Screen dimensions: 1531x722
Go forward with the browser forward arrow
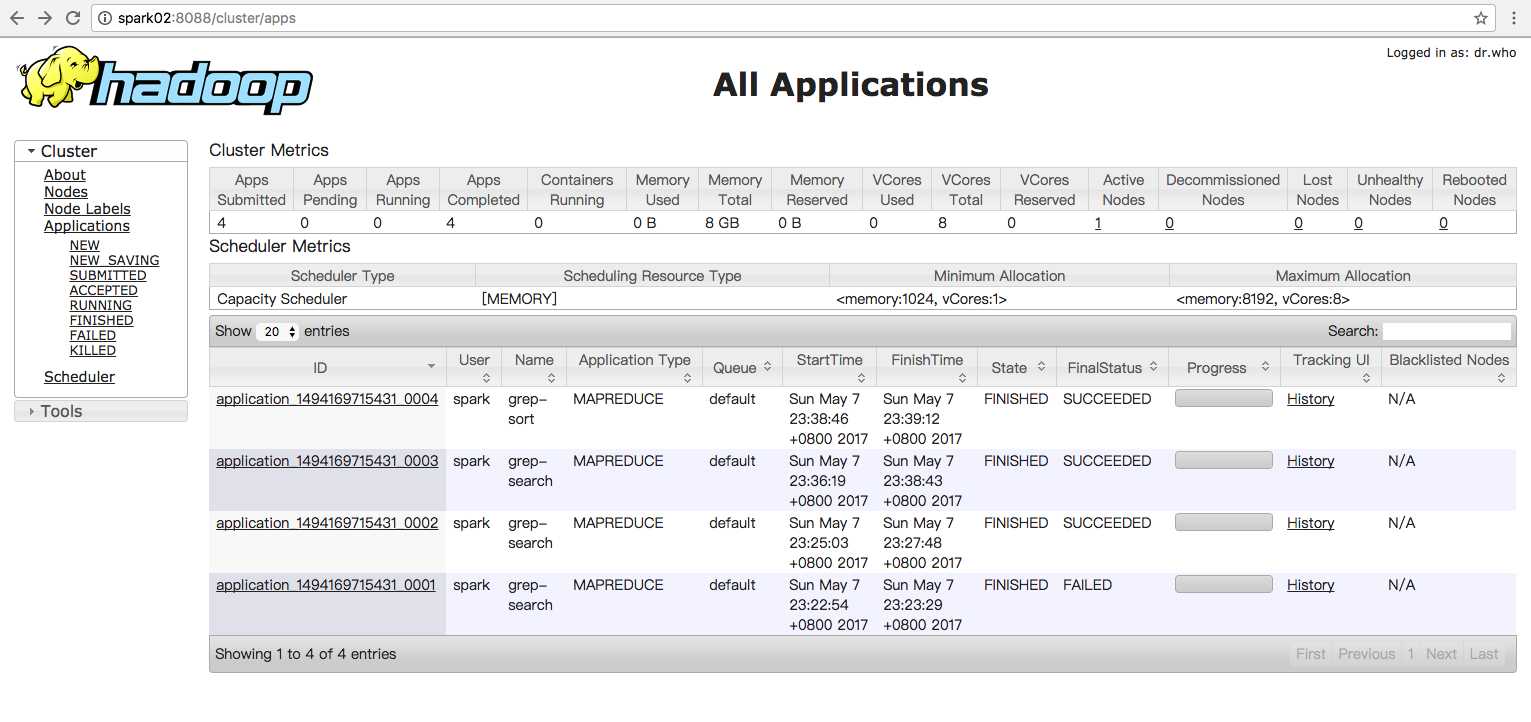(x=45, y=18)
